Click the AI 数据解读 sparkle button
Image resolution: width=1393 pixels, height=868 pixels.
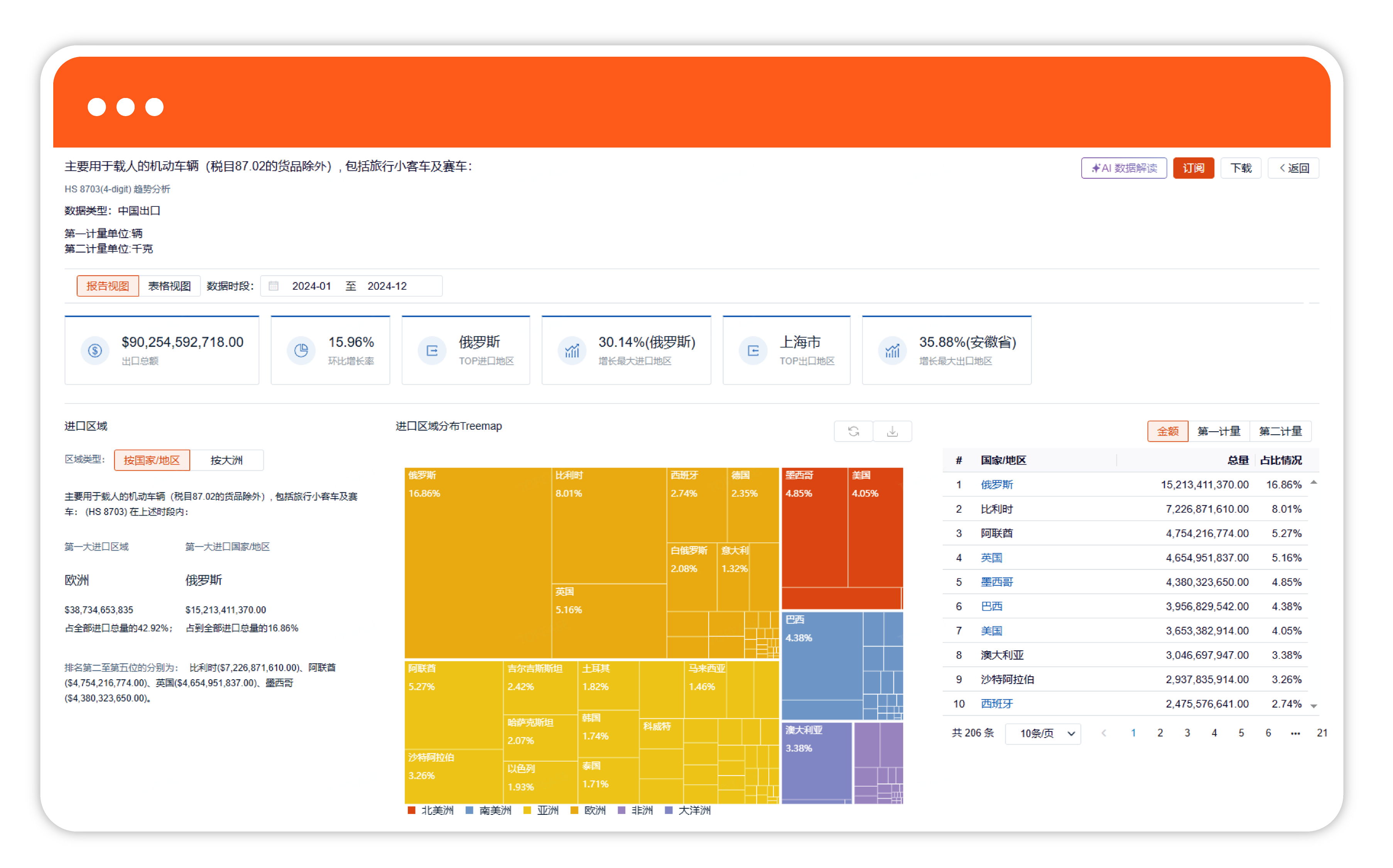[x=1123, y=168]
